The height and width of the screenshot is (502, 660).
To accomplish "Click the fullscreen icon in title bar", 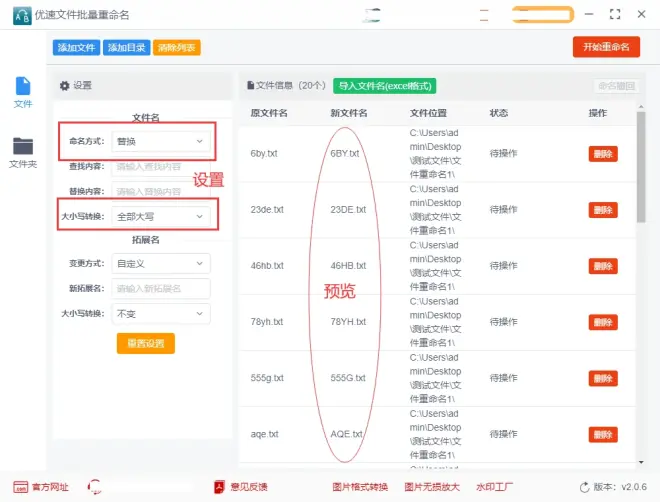I will click(x=614, y=14).
